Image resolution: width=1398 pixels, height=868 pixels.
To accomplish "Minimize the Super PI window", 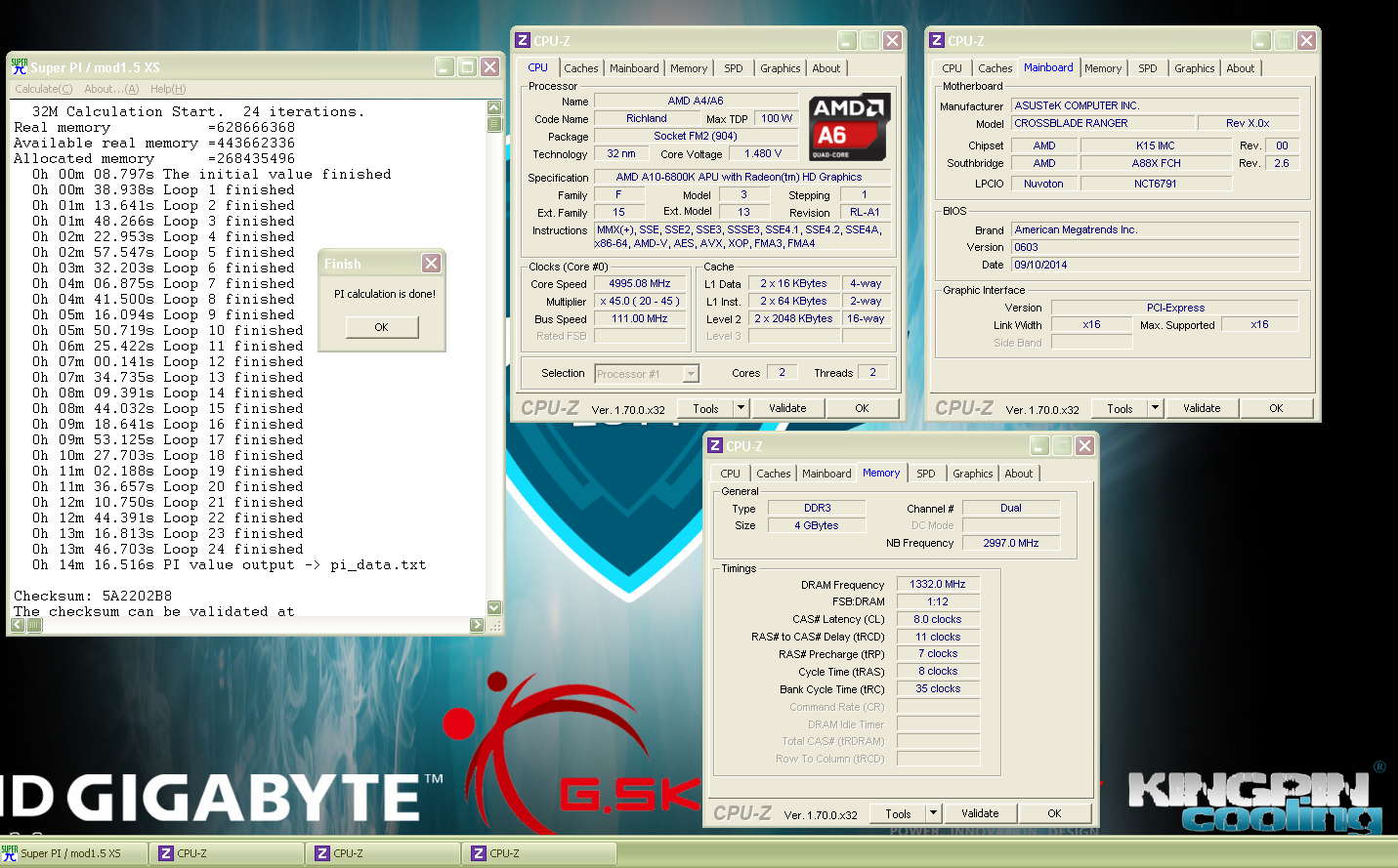I will tap(445, 66).
